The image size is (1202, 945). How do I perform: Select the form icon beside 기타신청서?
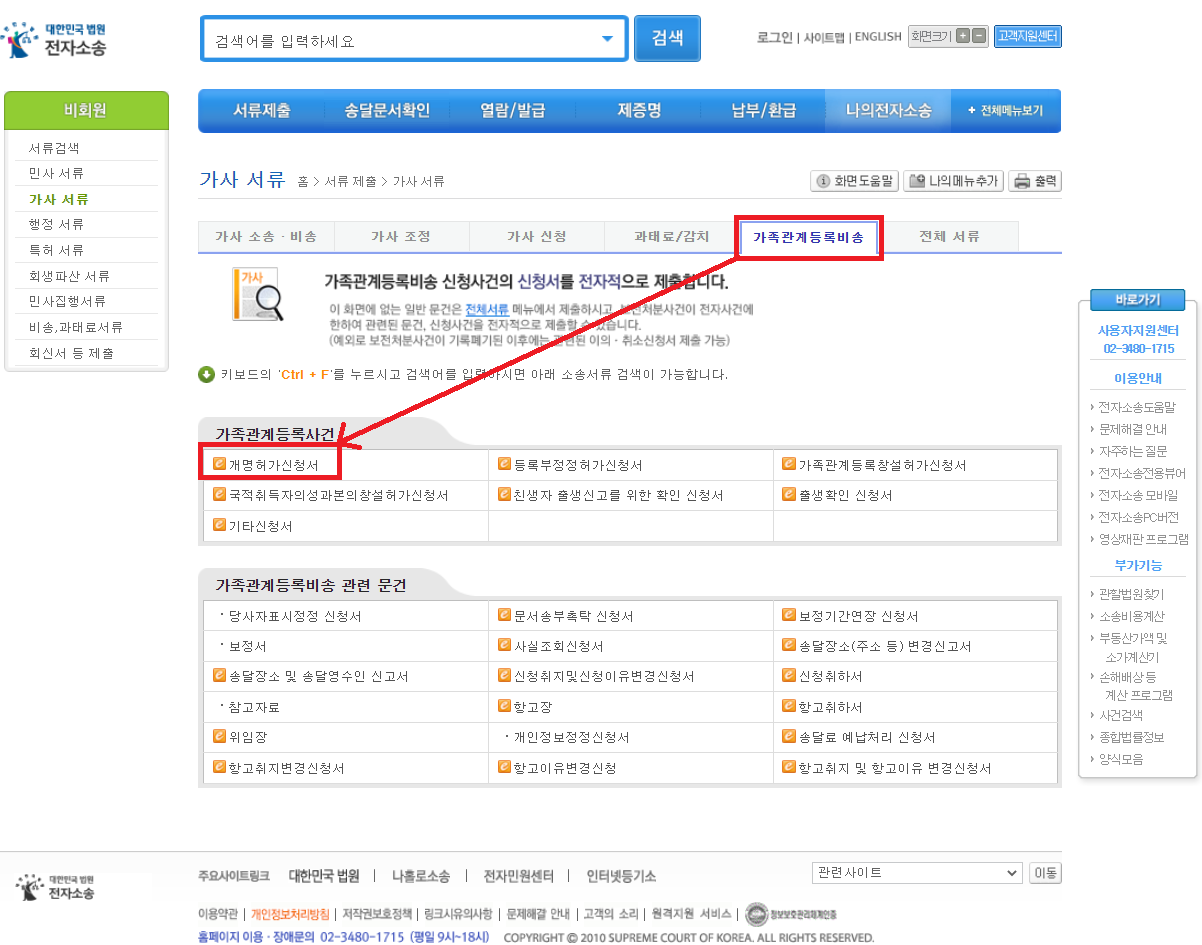[220, 524]
